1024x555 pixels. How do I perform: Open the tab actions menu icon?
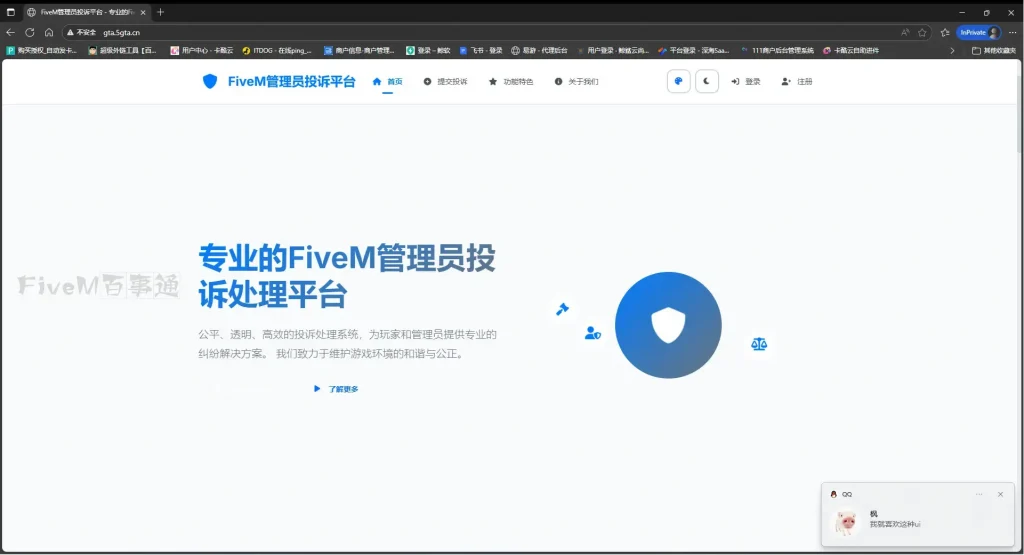point(10,12)
